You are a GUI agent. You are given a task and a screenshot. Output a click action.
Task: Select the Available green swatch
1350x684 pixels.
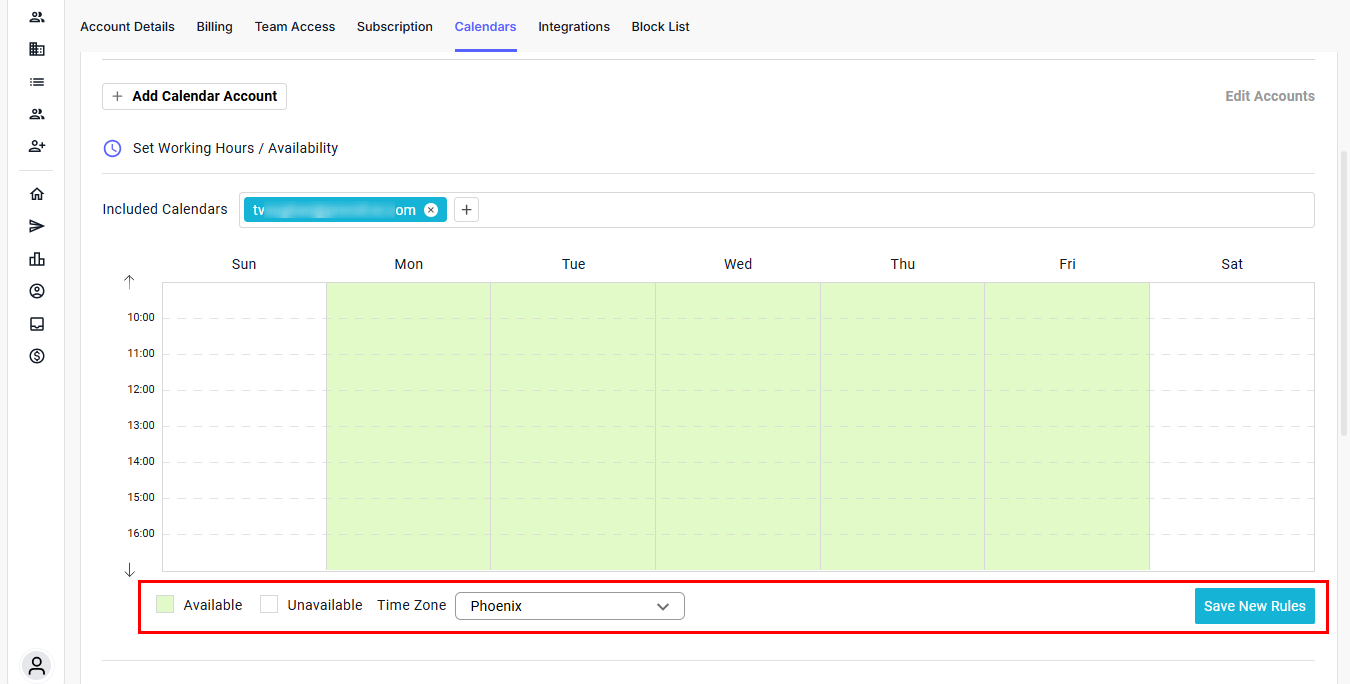[165, 605]
